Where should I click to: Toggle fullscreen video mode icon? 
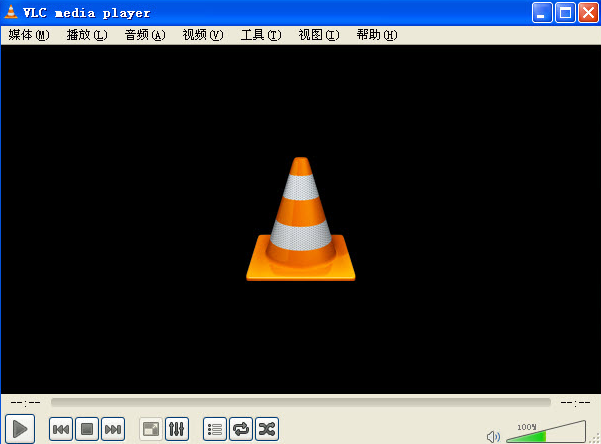(151, 429)
